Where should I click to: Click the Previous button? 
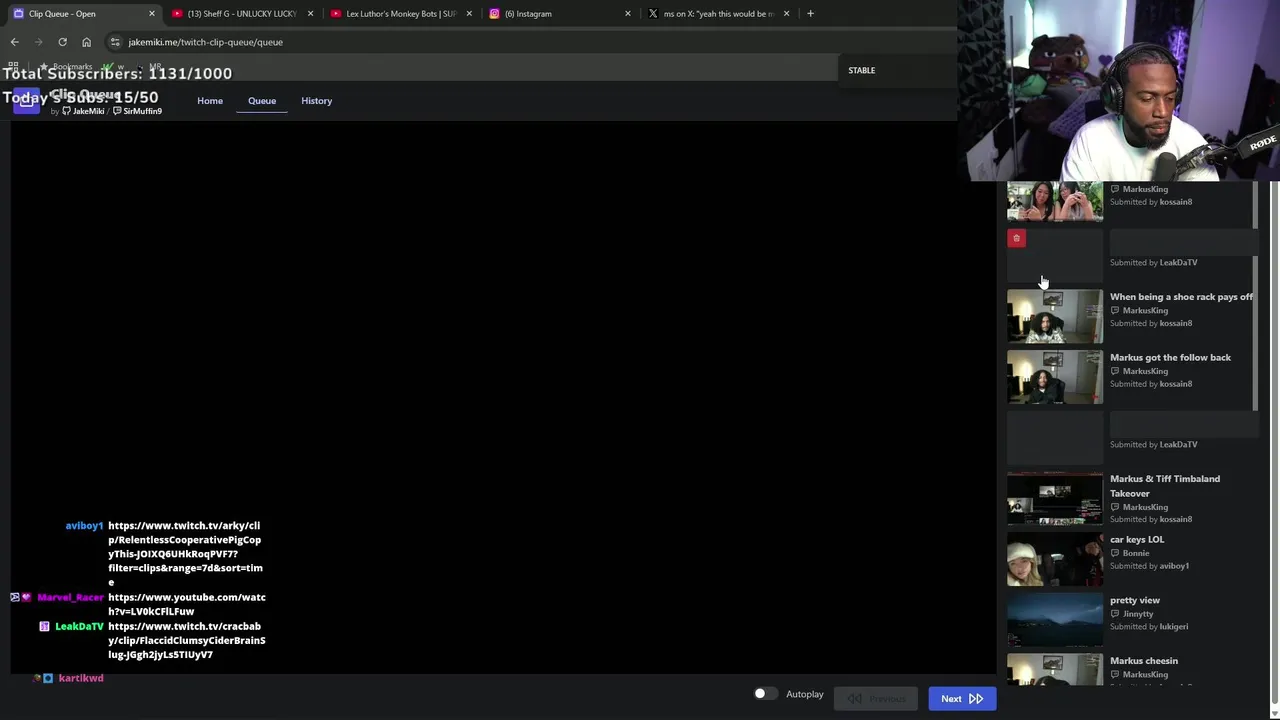tap(876, 699)
